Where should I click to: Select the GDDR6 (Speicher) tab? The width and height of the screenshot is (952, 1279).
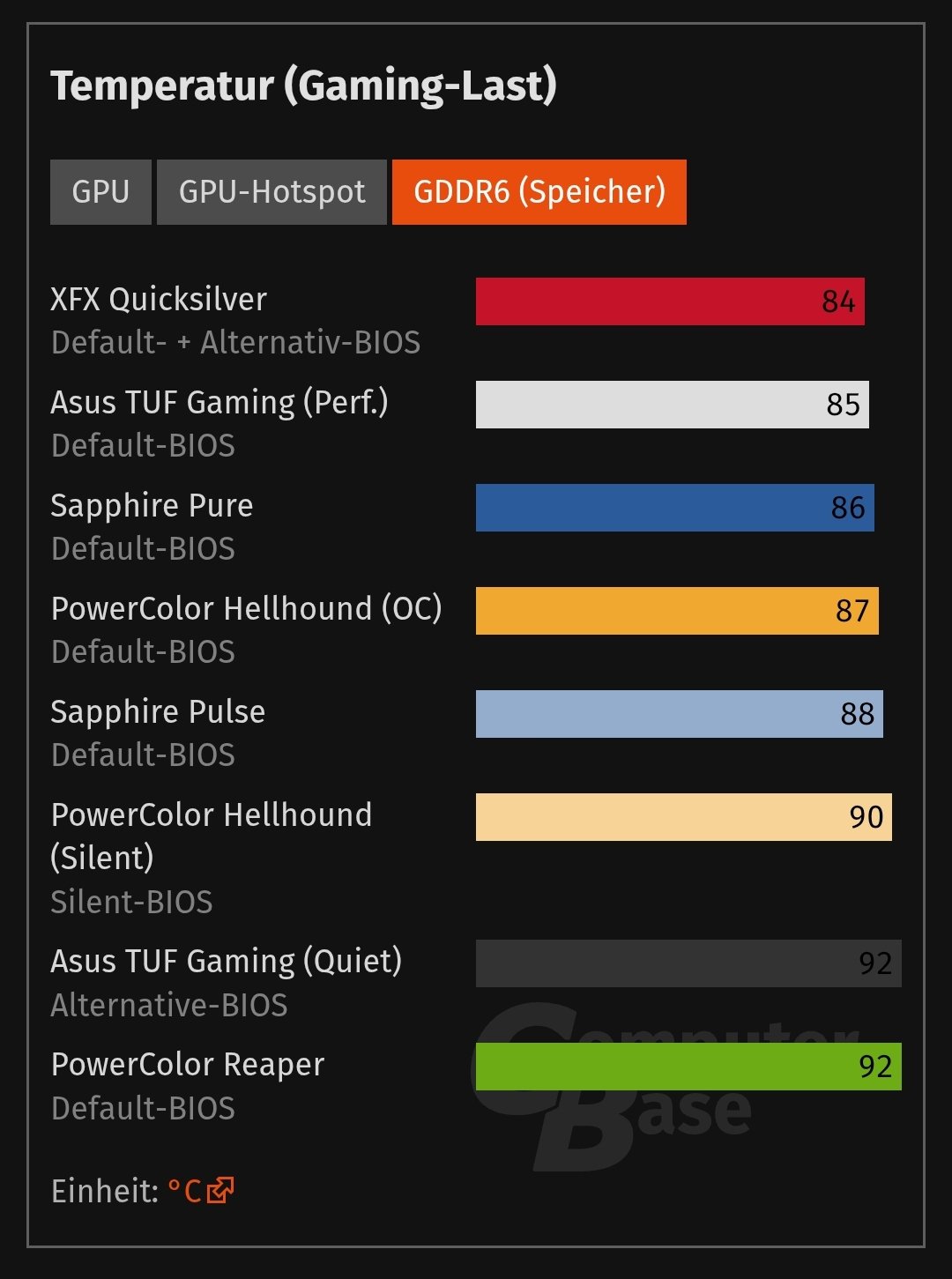[539, 192]
